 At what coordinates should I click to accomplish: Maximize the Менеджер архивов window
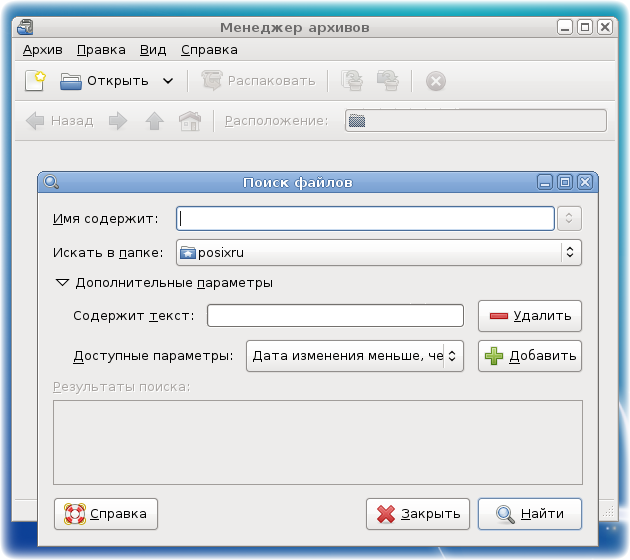click(x=585, y=27)
